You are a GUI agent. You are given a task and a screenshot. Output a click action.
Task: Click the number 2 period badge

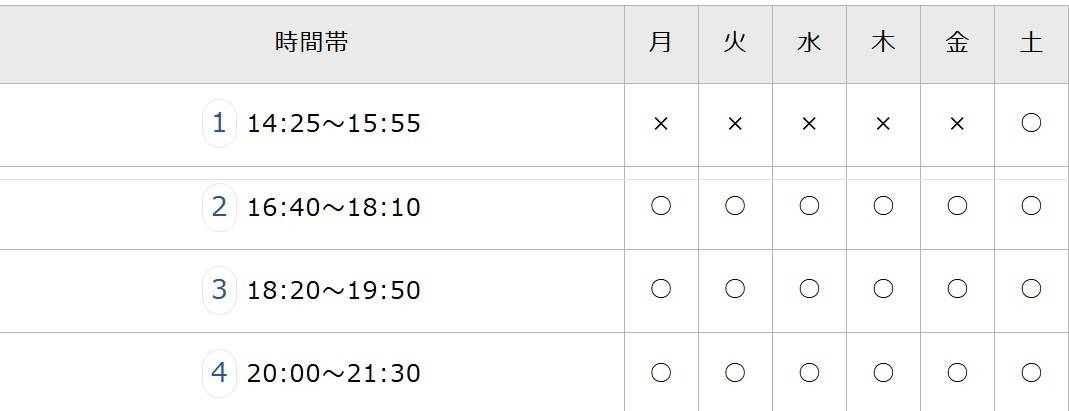(x=219, y=207)
